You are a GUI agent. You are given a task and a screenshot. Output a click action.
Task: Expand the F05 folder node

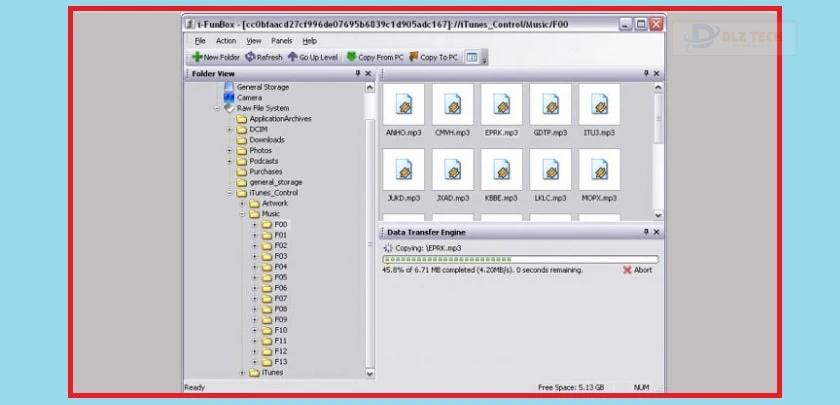pyautogui.click(x=254, y=278)
